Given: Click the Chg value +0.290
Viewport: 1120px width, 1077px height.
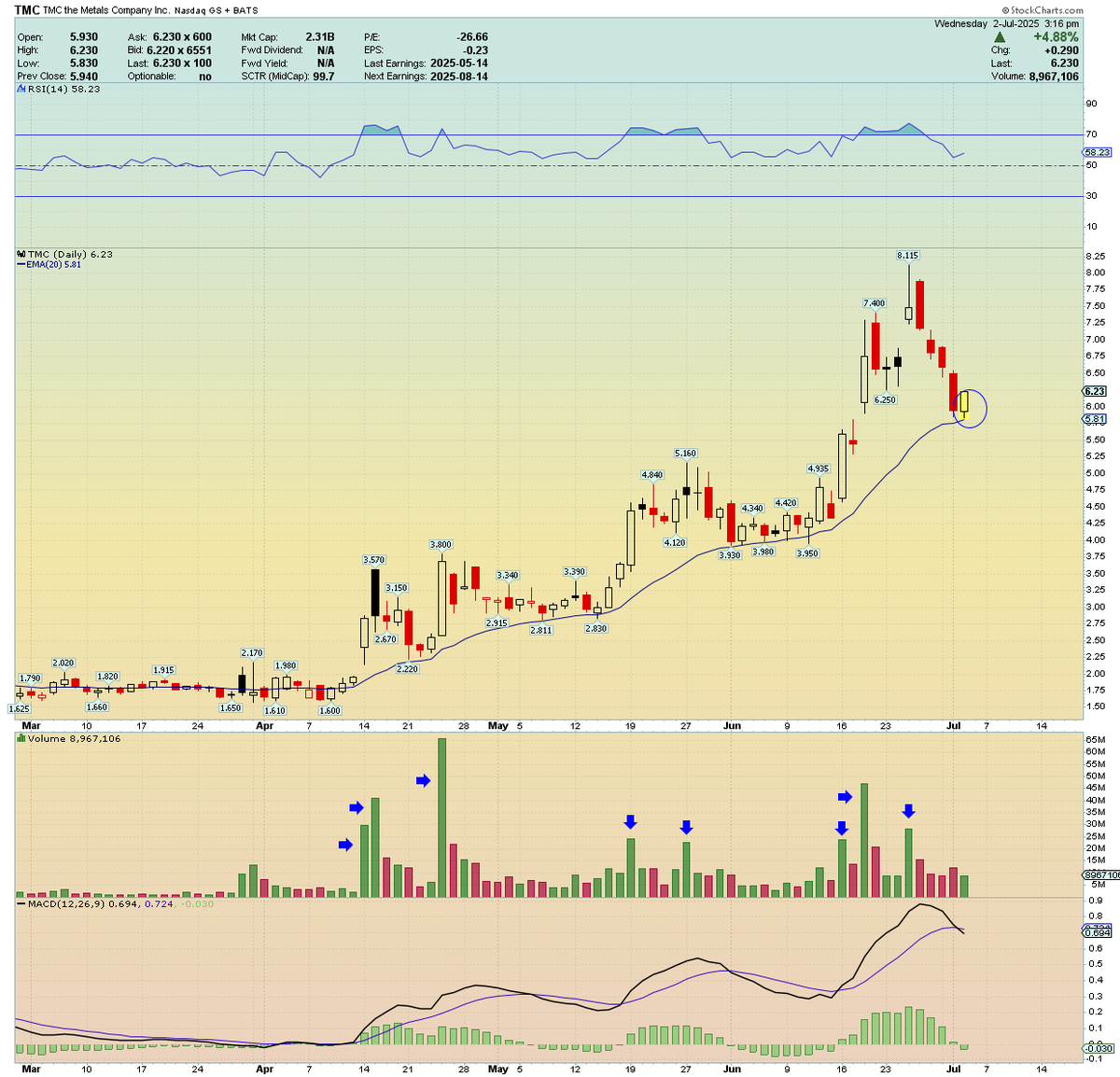Looking at the screenshot, I should pos(1062,50).
